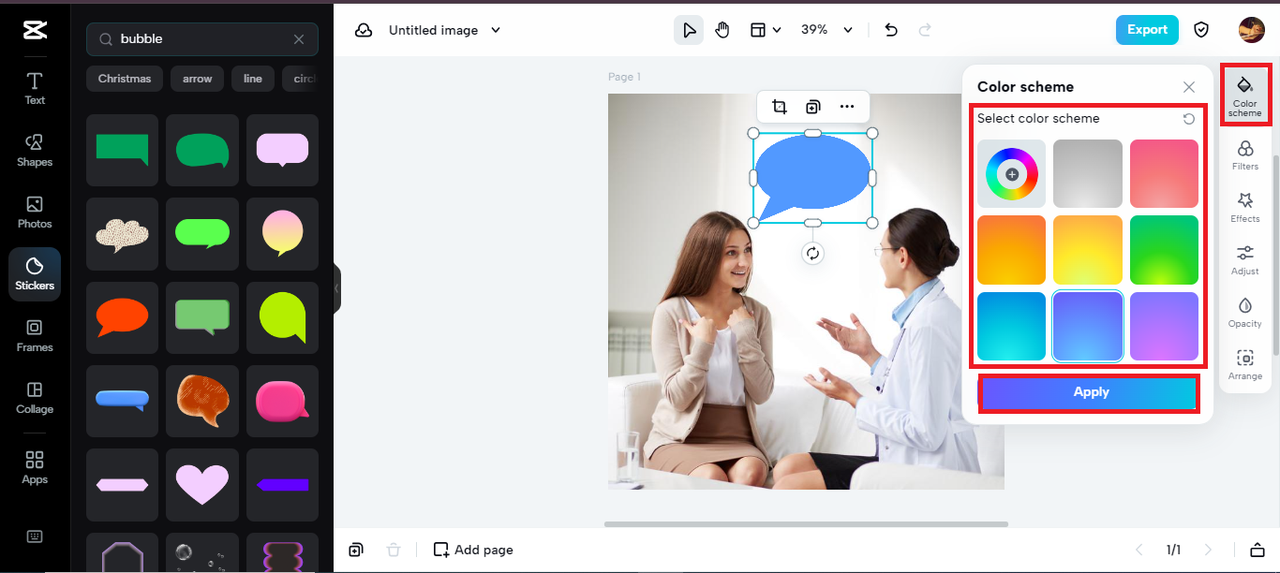Choose the pink-red gradient color scheme
Screen dimensions: 1280x573
(1164, 174)
